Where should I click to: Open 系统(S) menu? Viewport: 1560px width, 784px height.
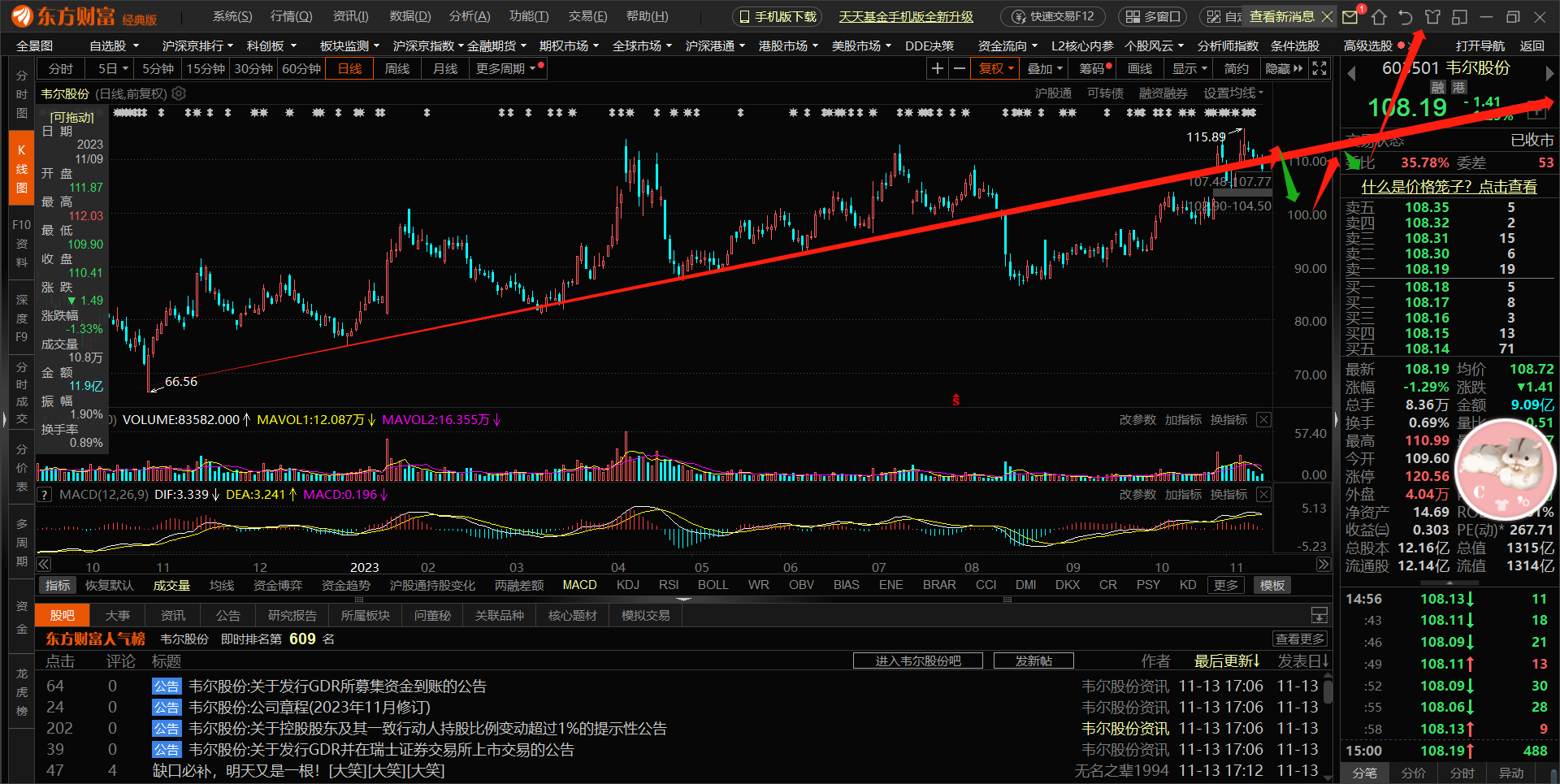[232, 16]
